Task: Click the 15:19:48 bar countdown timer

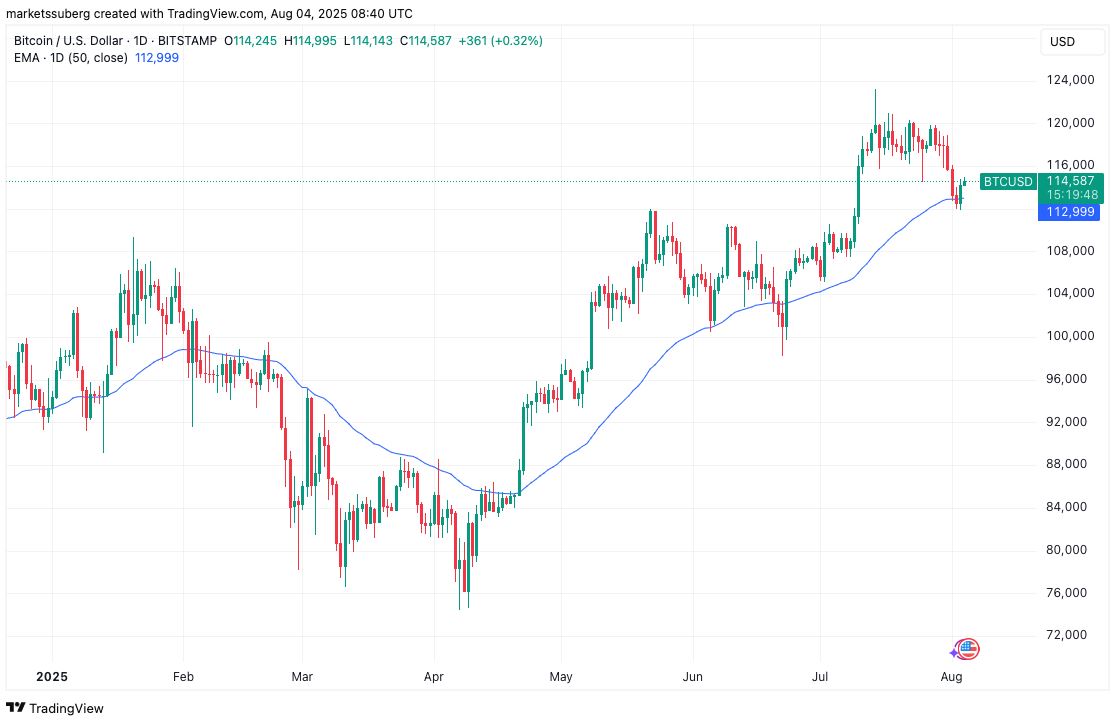Action: [x=1072, y=195]
